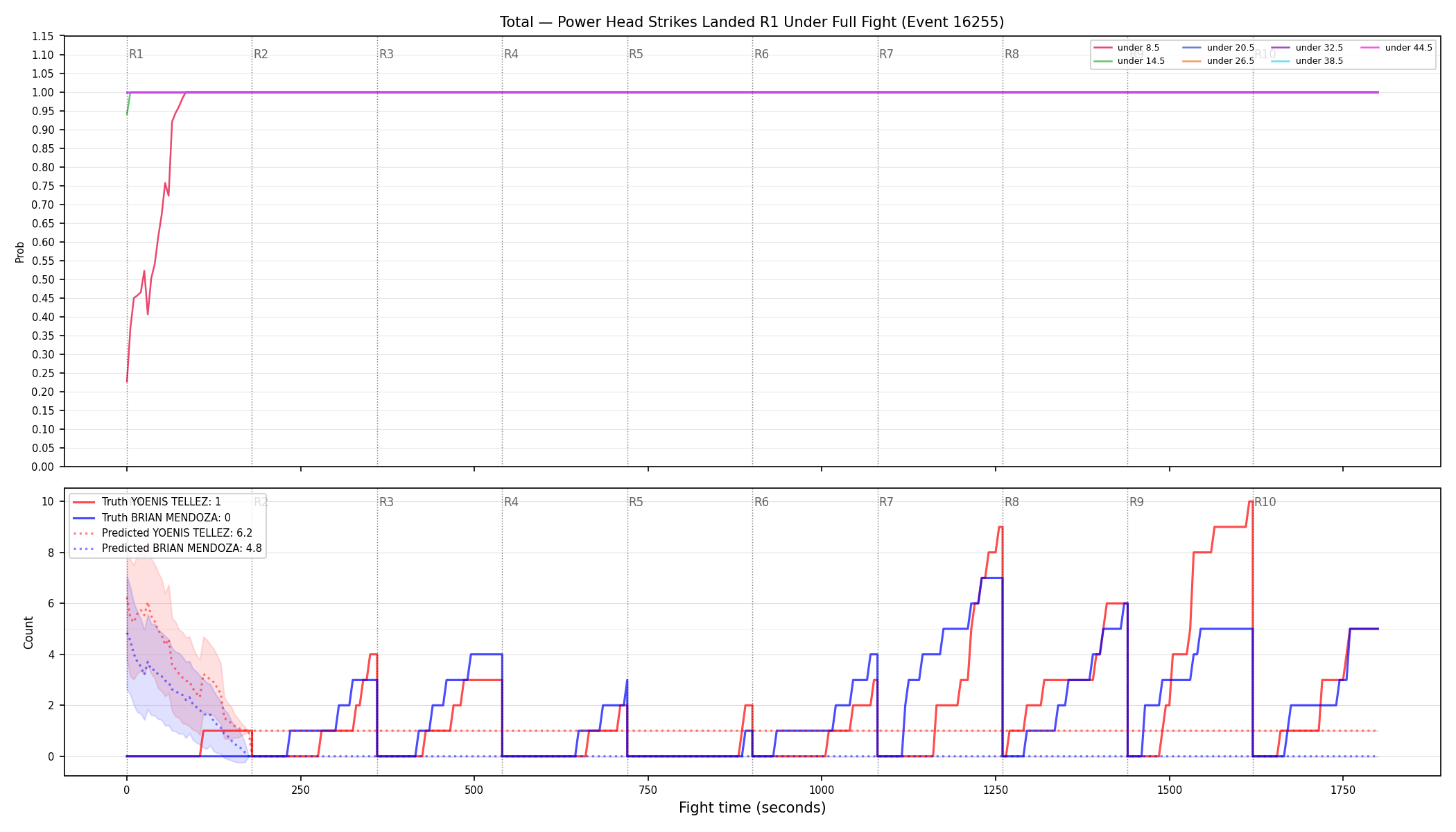Viewport: 1456px width, 832px height.
Task: Select the 'under 20.5' legend label
Action: coord(1231,48)
